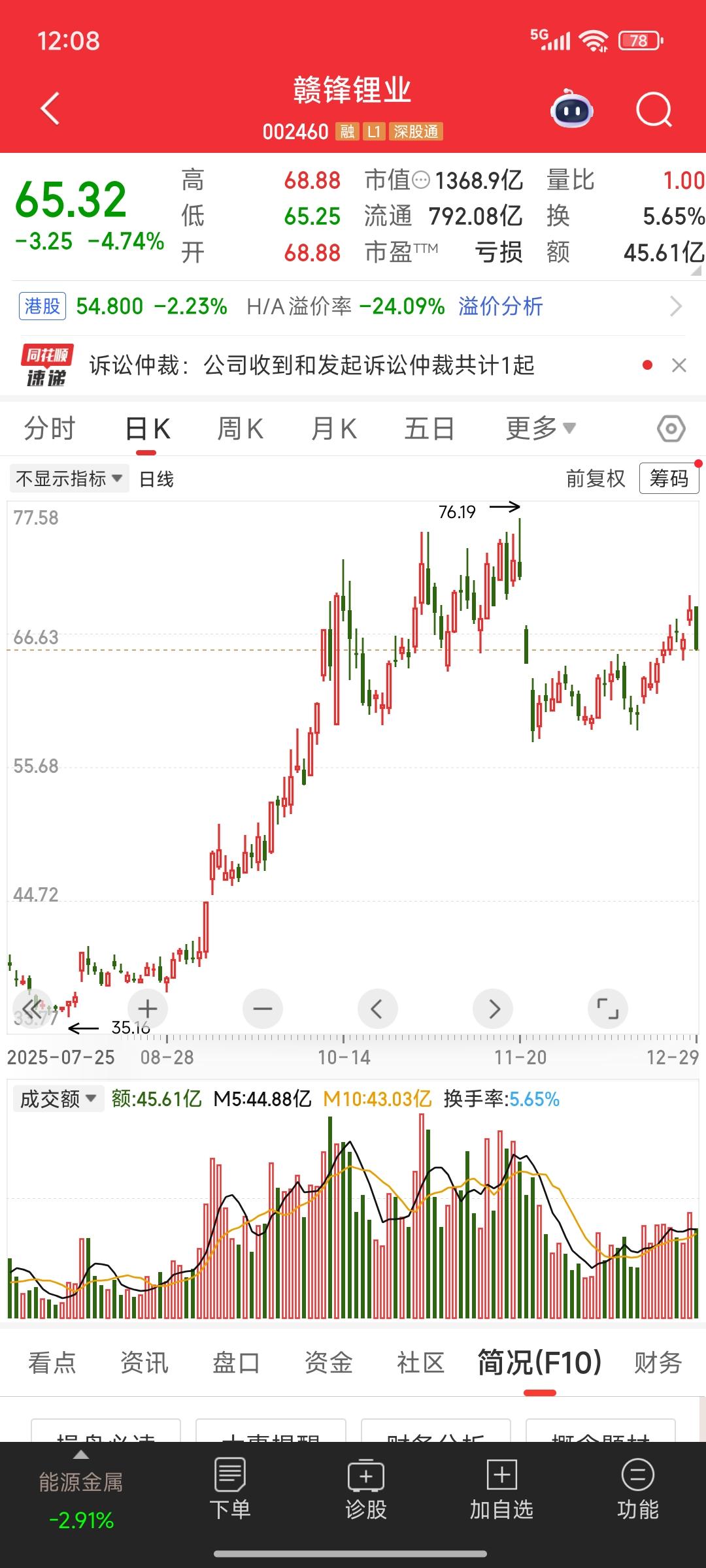The image size is (706, 1568).
Task: Switch to 分时 chart tab
Action: coord(50,429)
